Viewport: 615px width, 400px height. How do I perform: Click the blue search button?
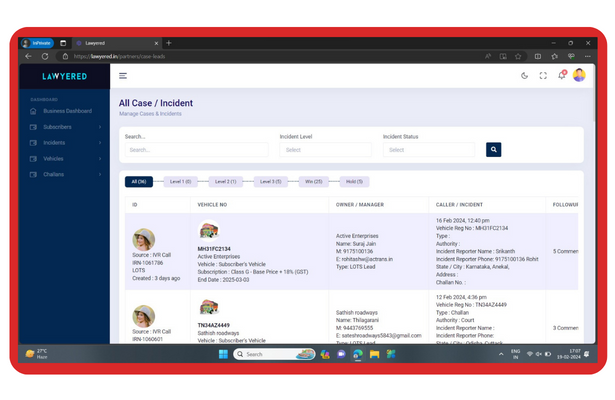pos(493,150)
